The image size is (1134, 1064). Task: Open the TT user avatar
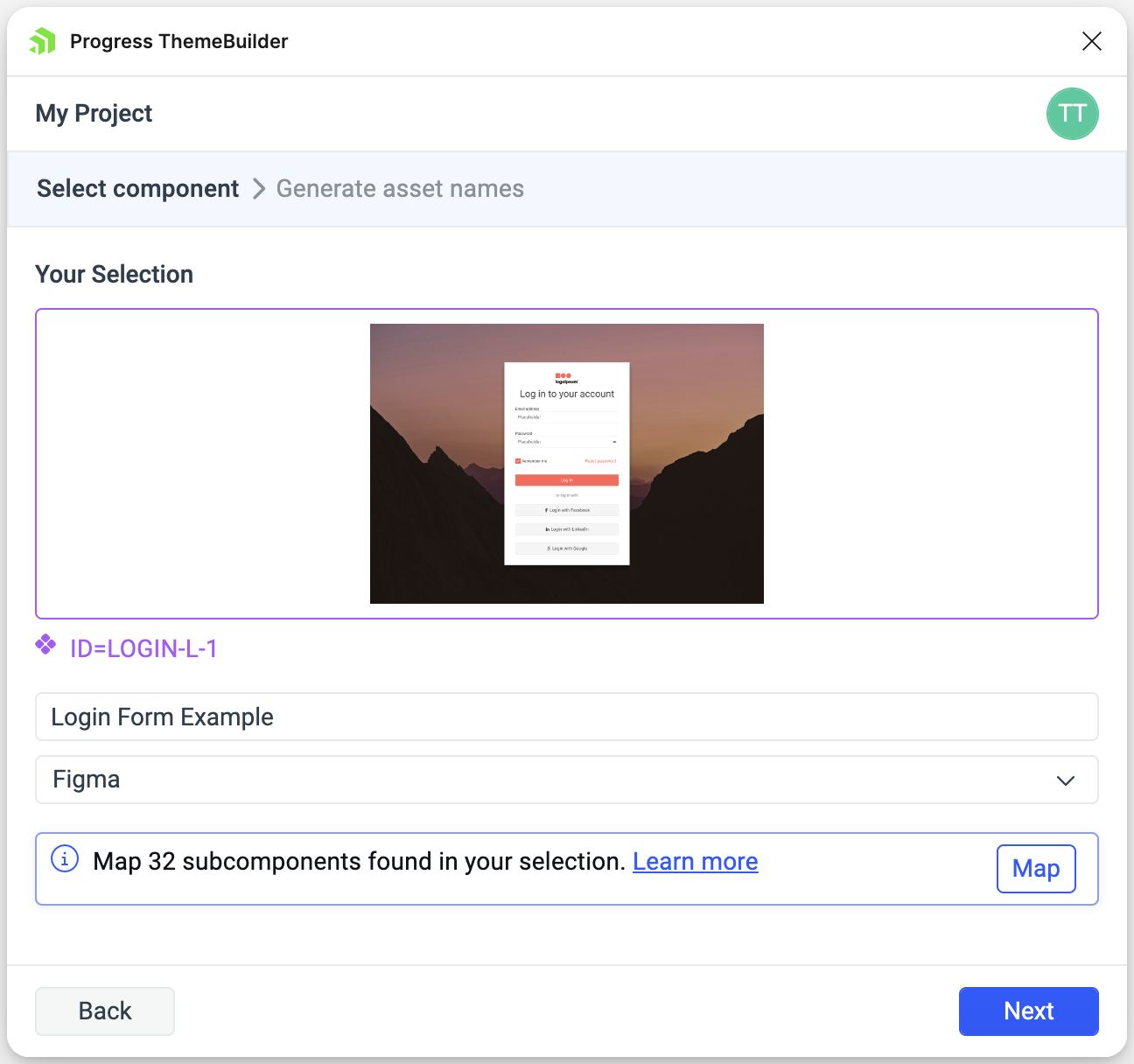1072,114
